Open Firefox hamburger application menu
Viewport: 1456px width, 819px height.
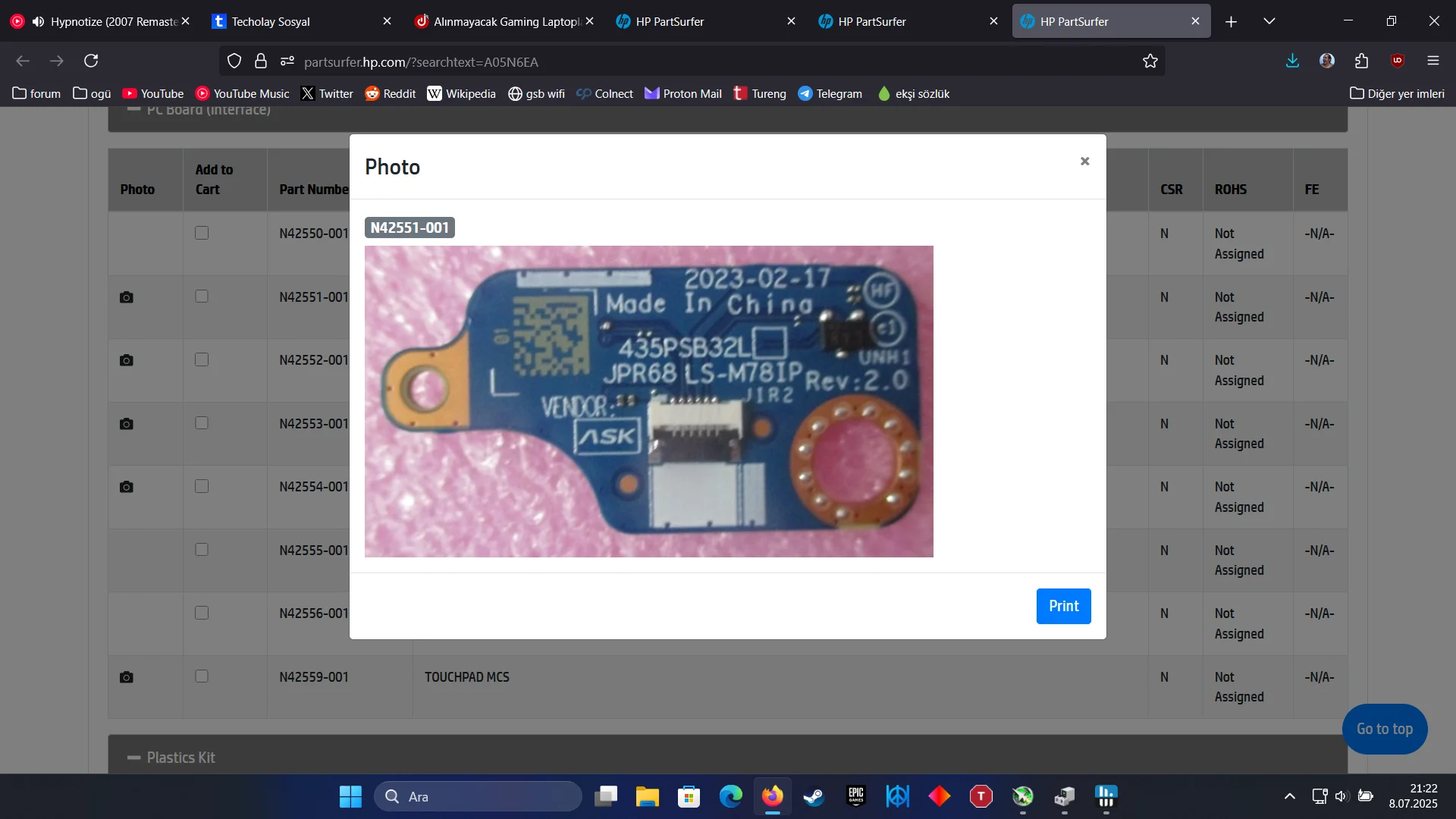[x=1432, y=61]
